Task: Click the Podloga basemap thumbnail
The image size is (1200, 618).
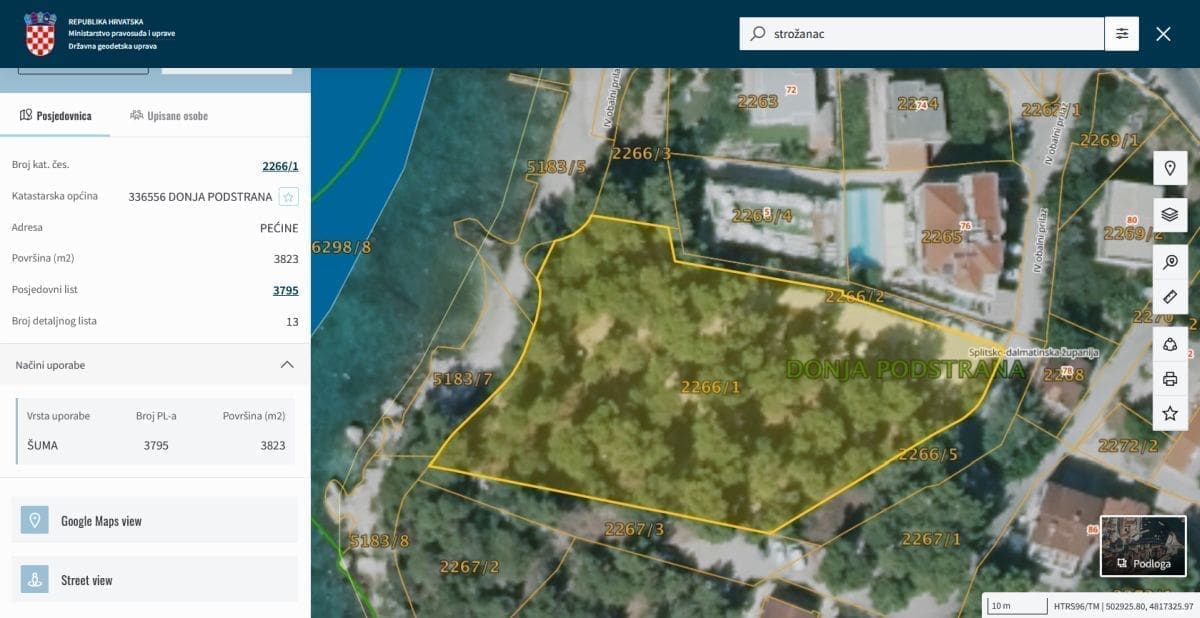Action: 1143,546
